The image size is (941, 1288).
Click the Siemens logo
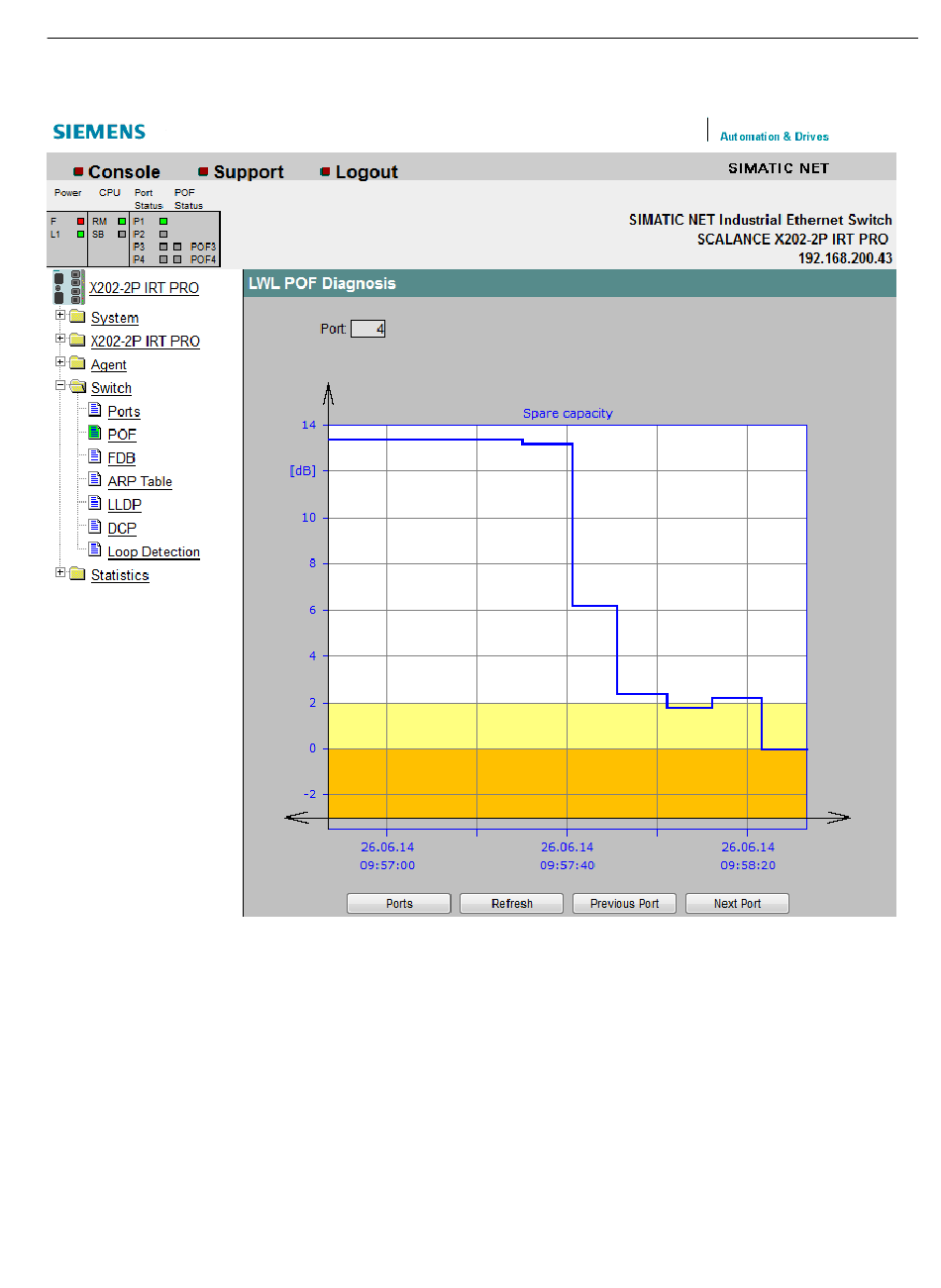click(x=99, y=132)
